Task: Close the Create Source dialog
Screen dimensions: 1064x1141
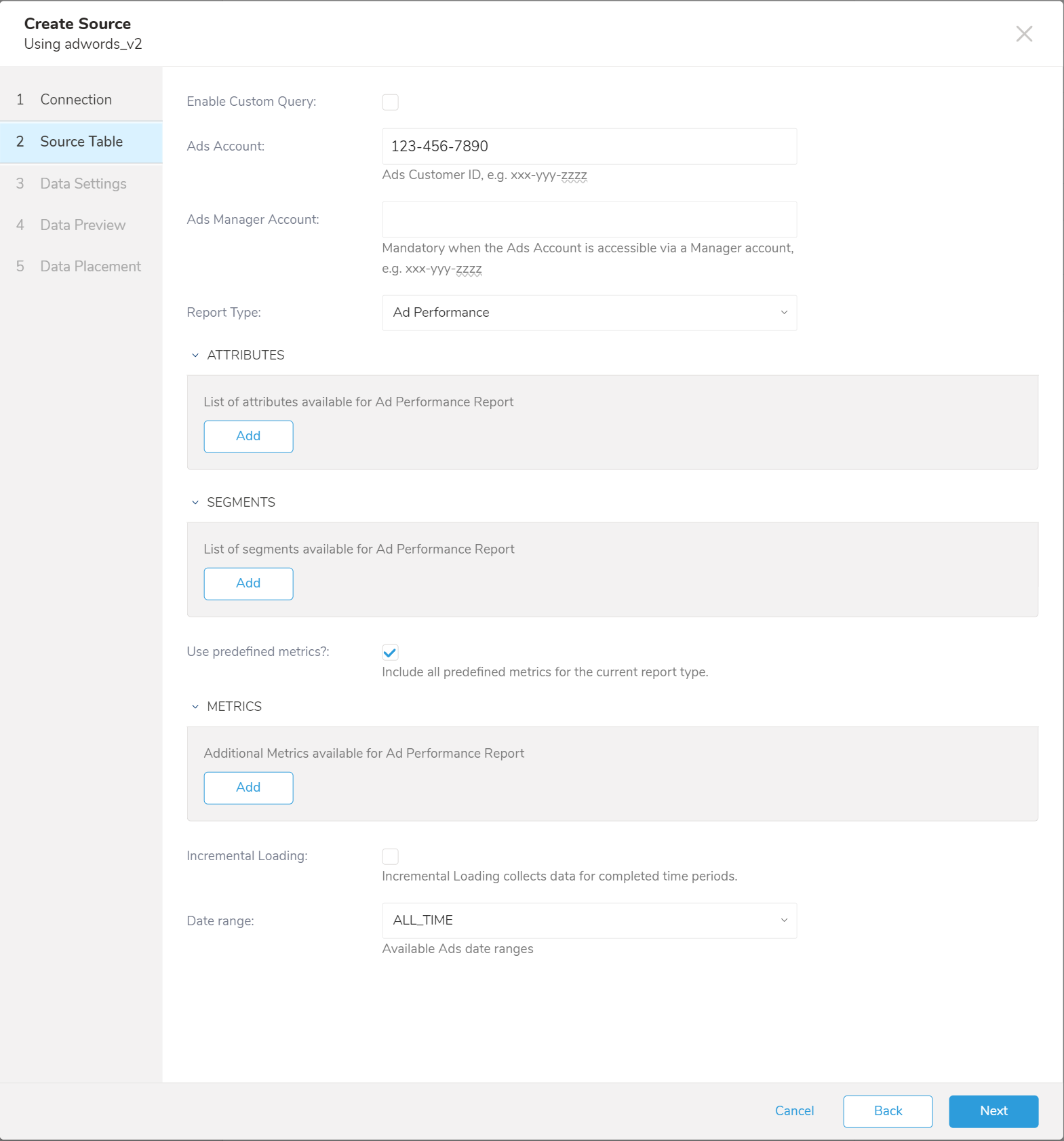Action: [1024, 34]
